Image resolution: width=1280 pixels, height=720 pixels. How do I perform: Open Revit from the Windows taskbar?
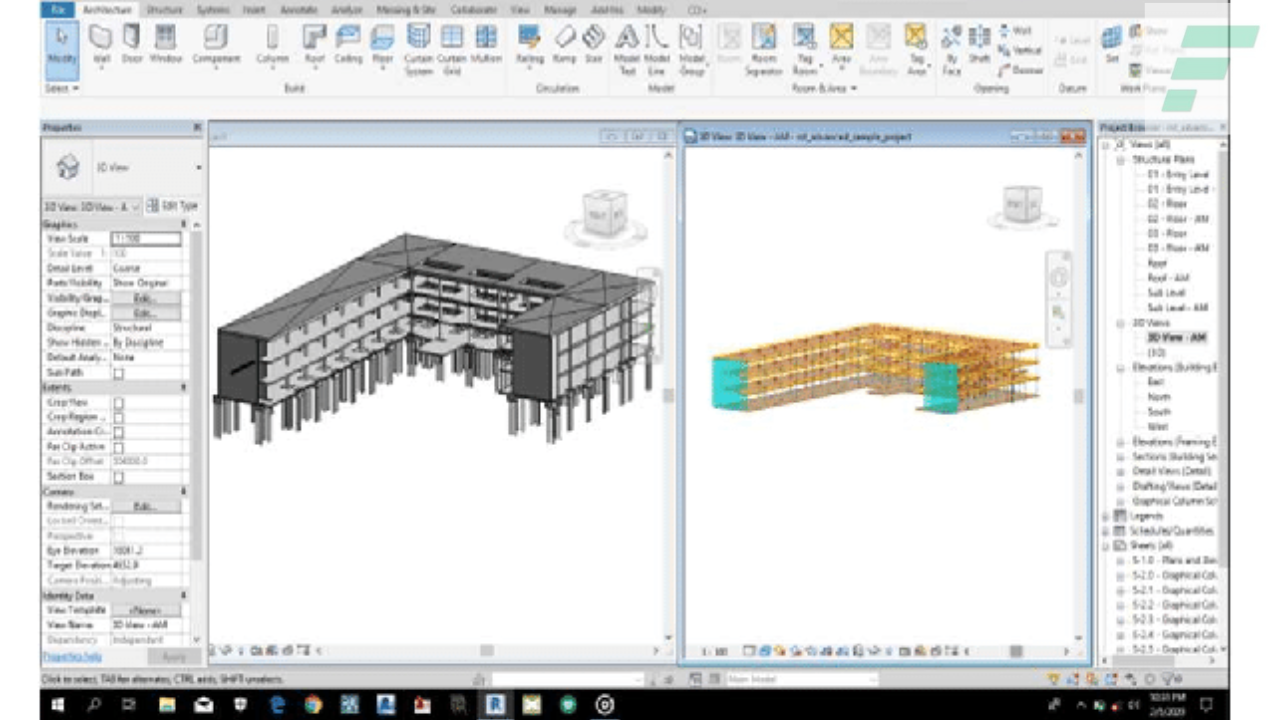(x=494, y=705)
